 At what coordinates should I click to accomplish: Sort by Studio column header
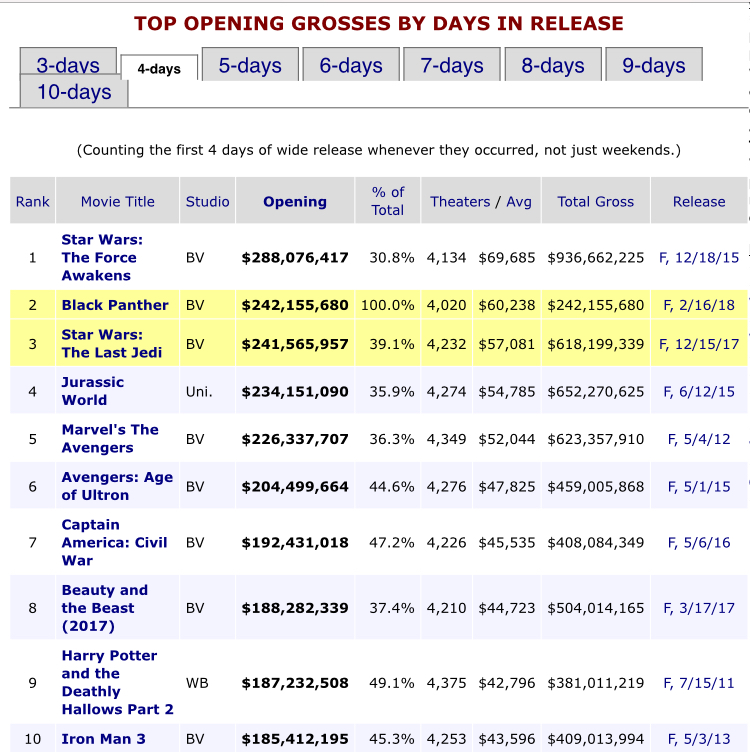(x=207, y=201)
